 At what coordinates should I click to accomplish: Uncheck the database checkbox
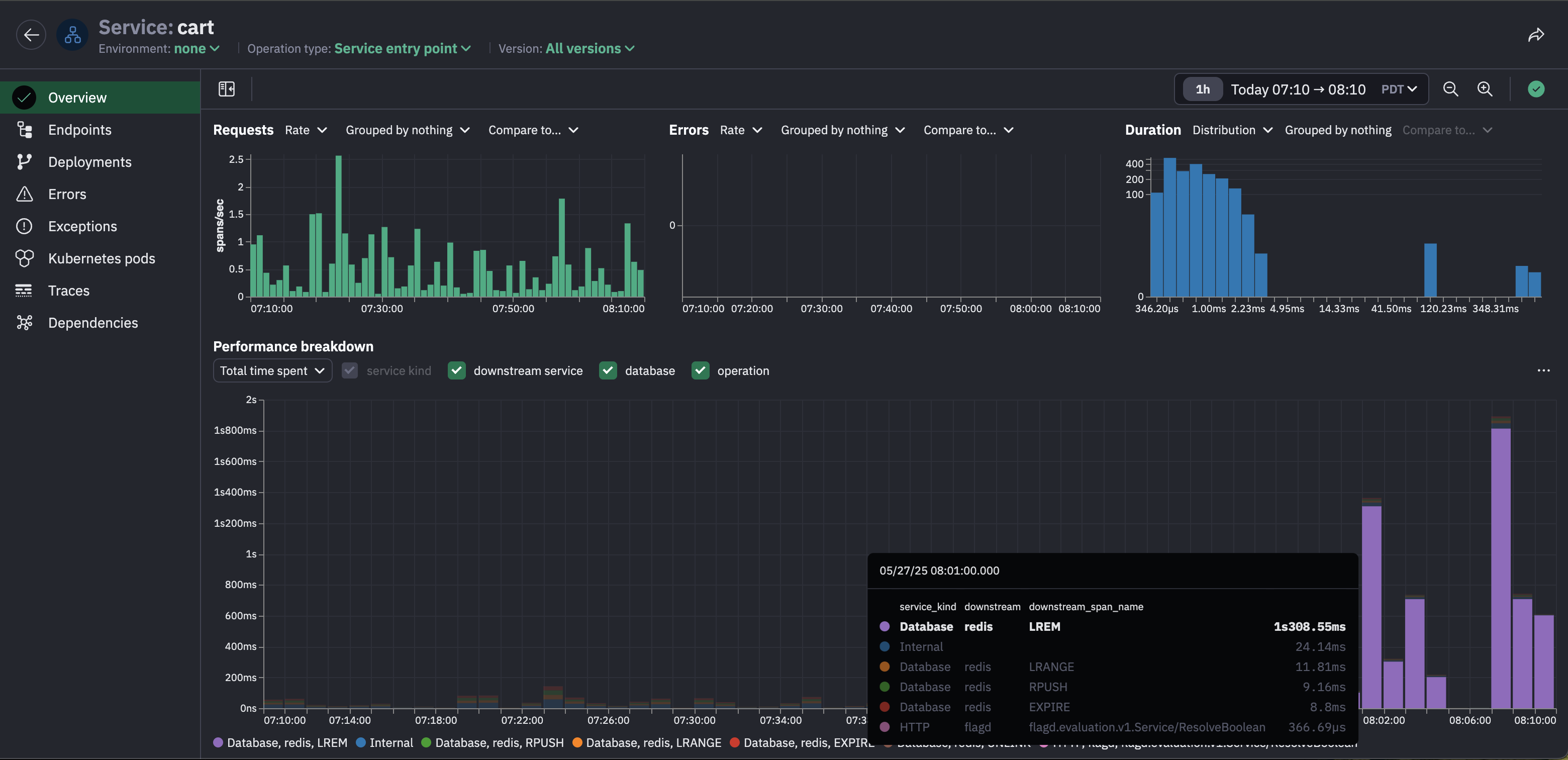[x=608, y=370]
